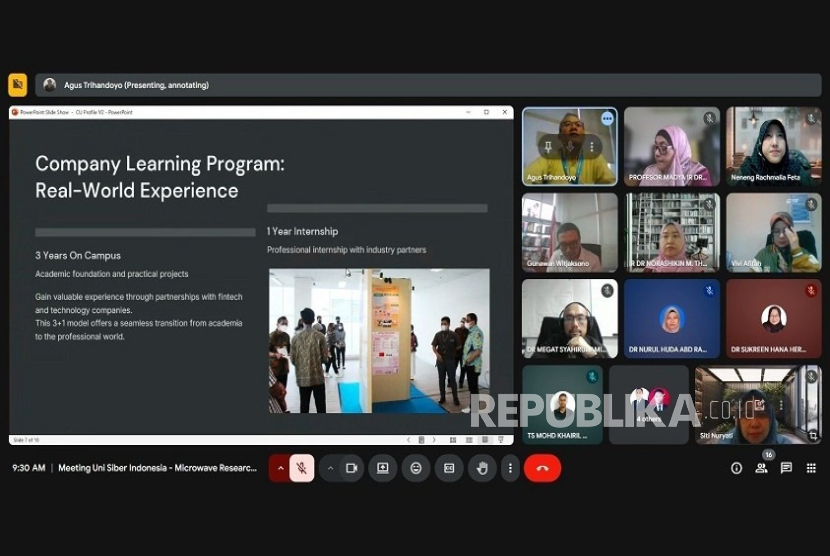Open the '4 others' participants tile

(x=648, y=404)
